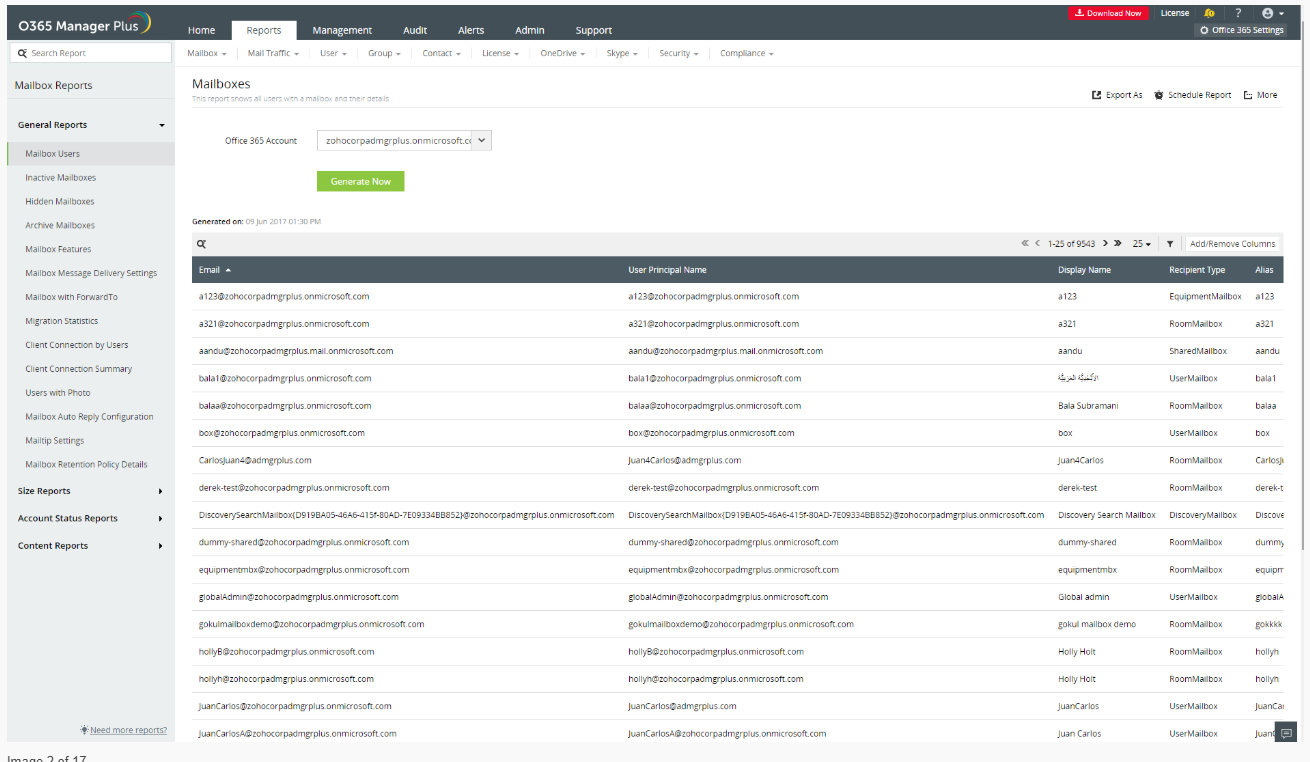
Task: Go to next page with right arrow
Action: 1105,243
